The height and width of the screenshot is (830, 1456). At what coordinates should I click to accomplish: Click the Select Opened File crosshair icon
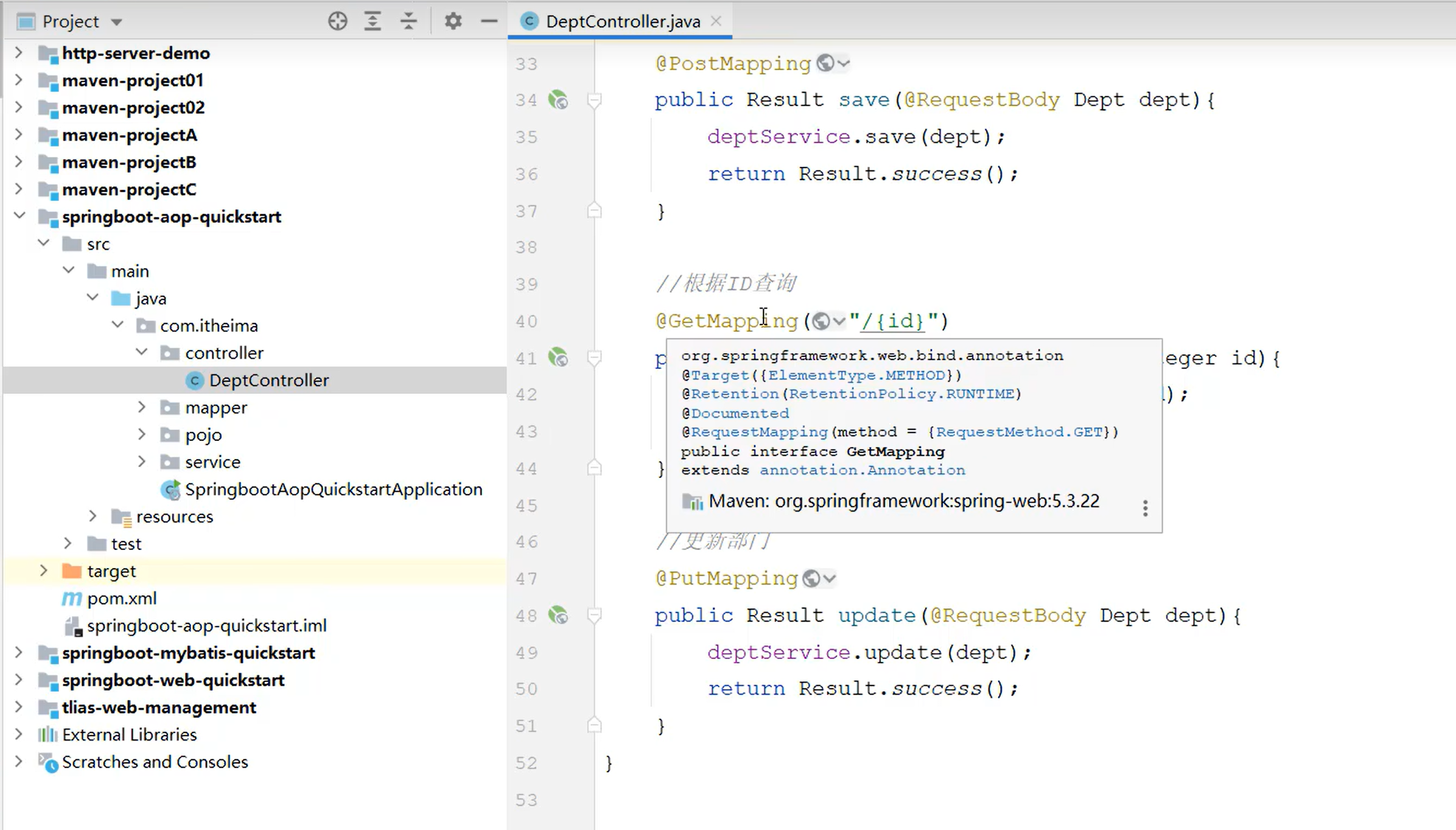[x=337, y=21]
